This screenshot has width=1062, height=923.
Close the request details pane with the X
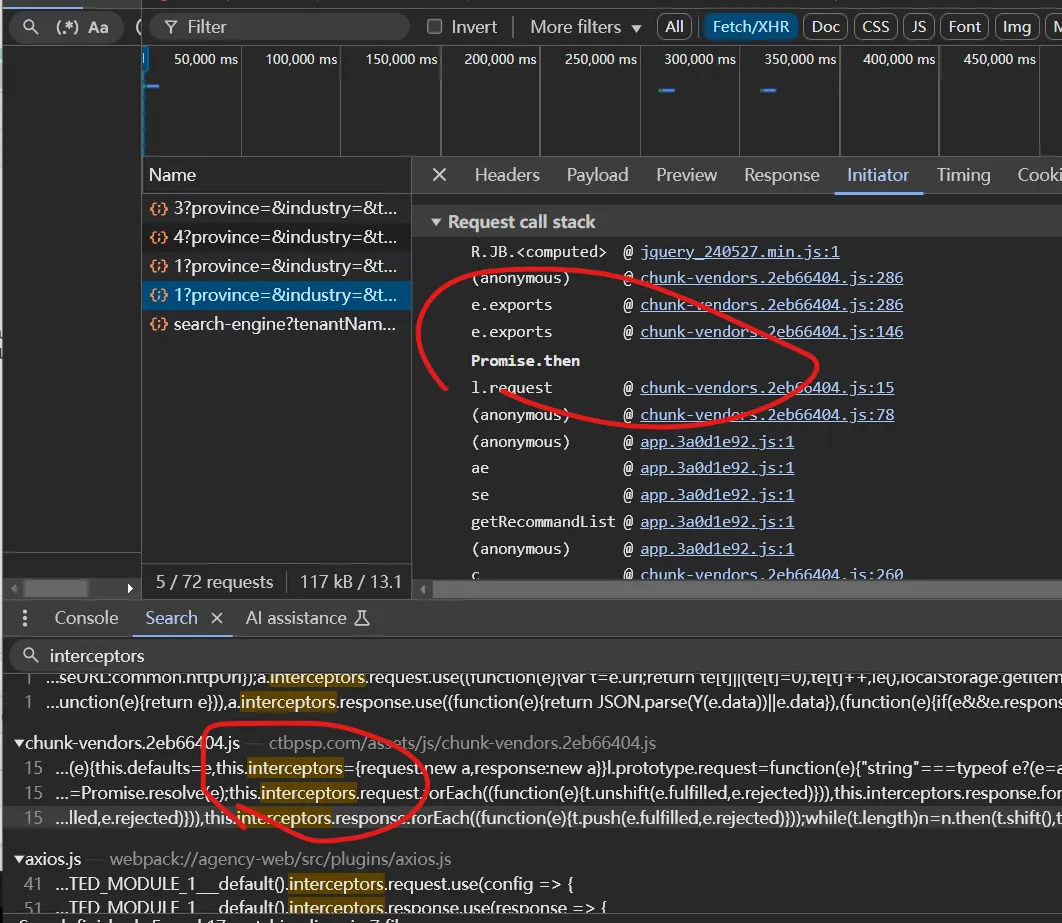tap(439, 175)
